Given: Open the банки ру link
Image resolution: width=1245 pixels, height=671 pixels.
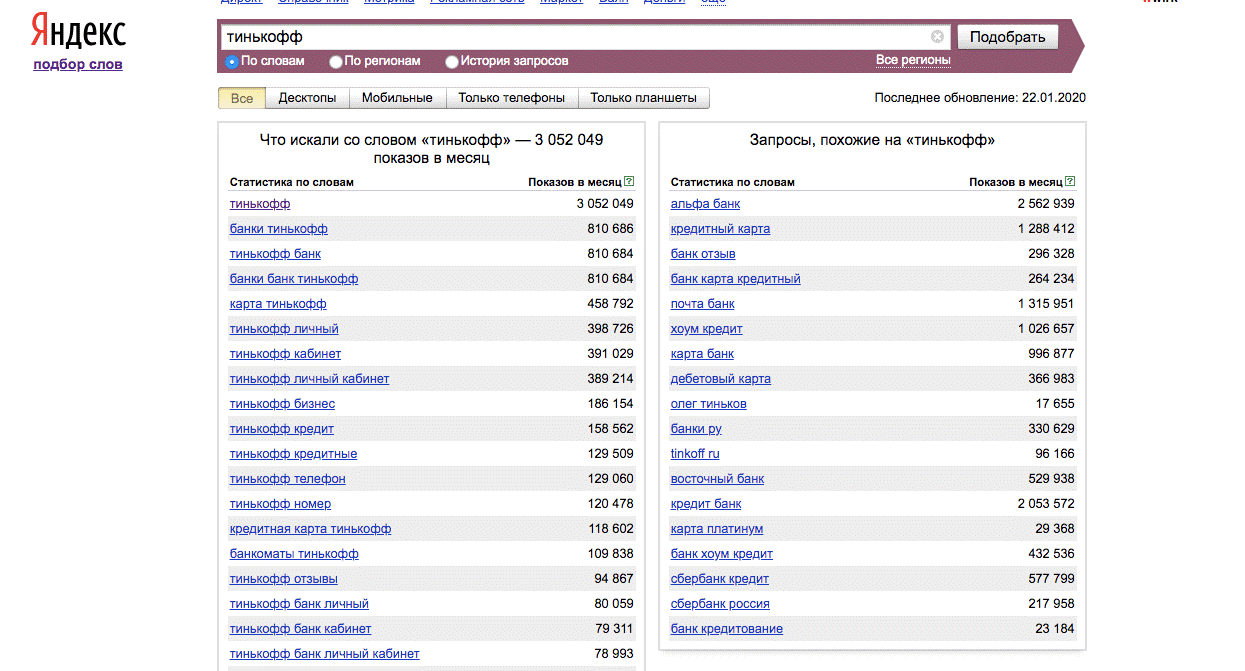Looking at the screenshot, I should [x=696, y=429].
